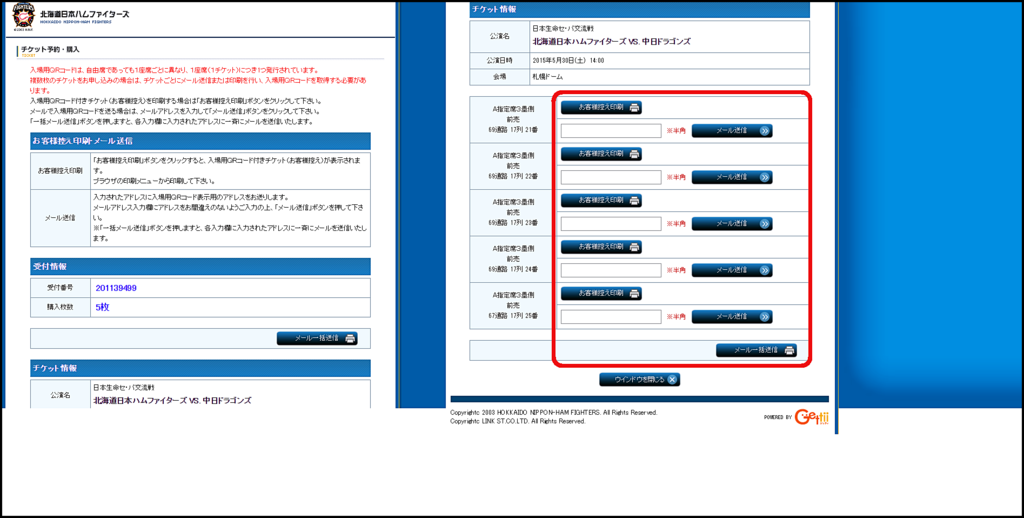
Task: Click メール一括送信 button under 受付情報 in left page
Action: (317, 338)
